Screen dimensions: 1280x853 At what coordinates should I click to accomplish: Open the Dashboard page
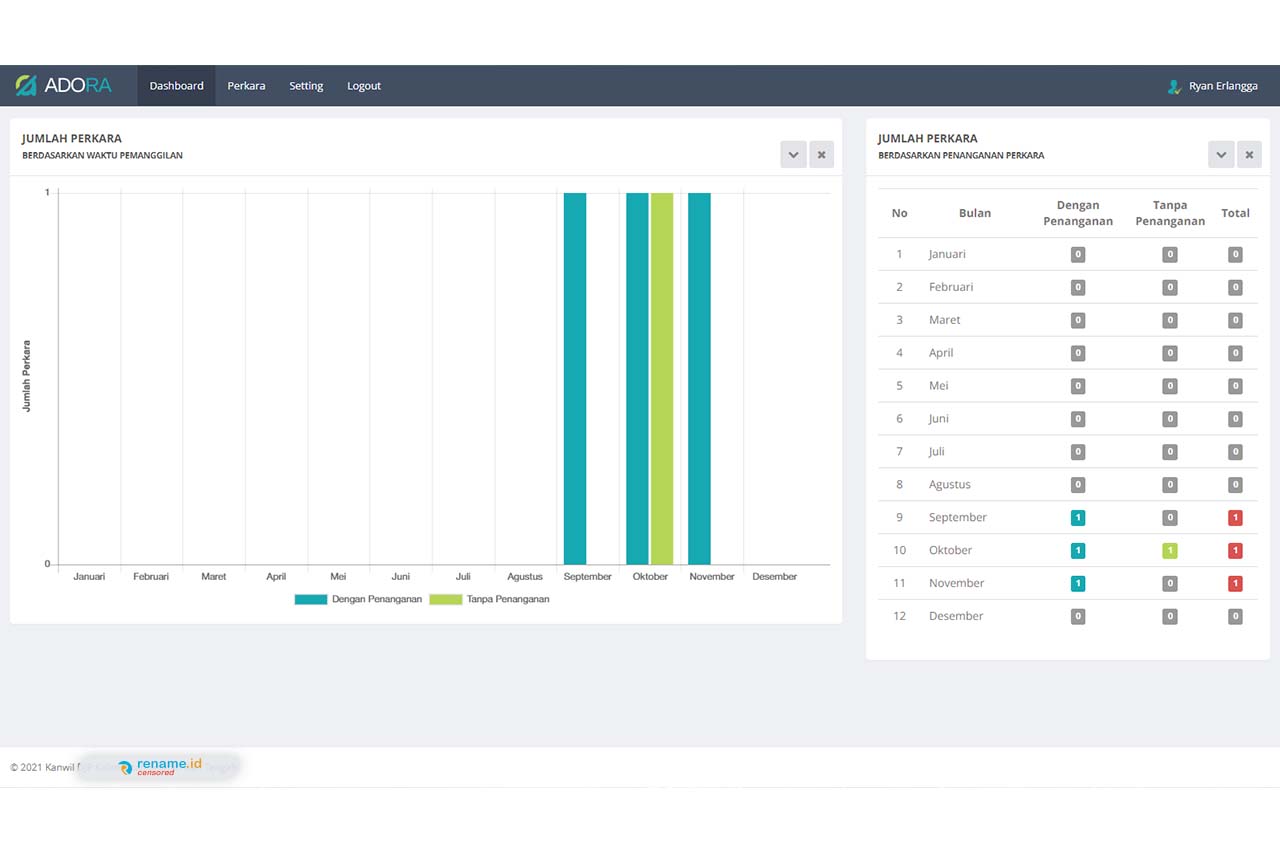click(176, 86)
